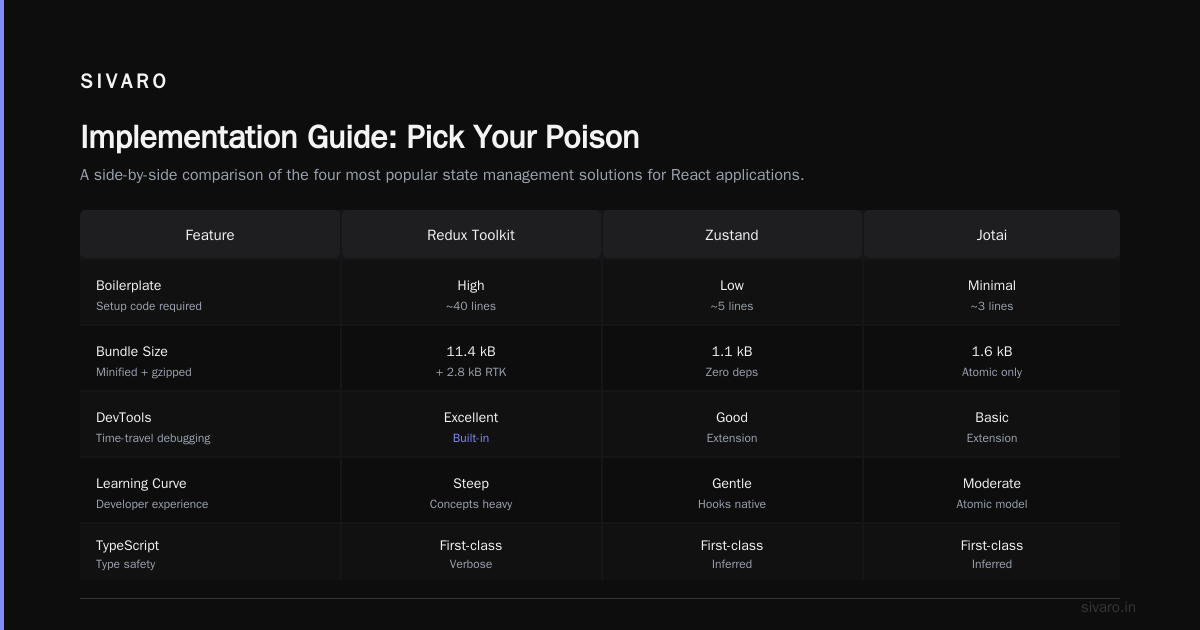Select the 1.6 kB Jotai bundle cell
The image size is (1200, 630).
[992, 360]
